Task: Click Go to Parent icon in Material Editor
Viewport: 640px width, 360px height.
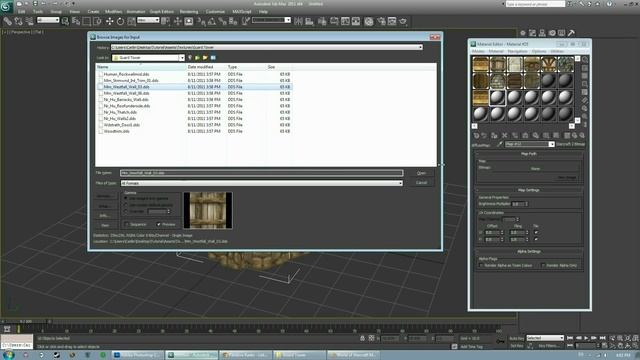Action: [x=575, y=135]
